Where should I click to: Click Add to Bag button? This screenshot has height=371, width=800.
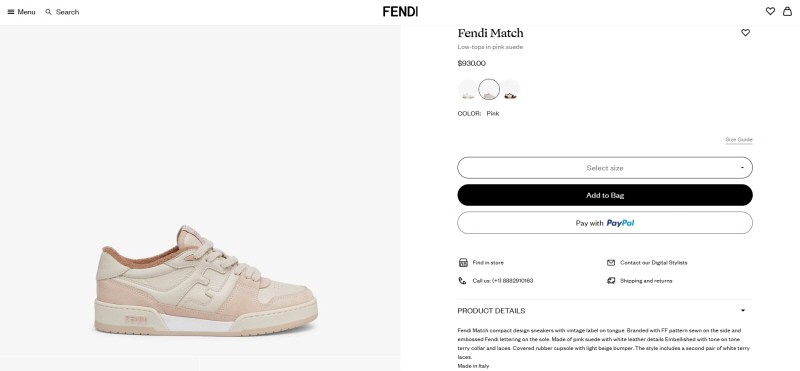coord(605,195)
